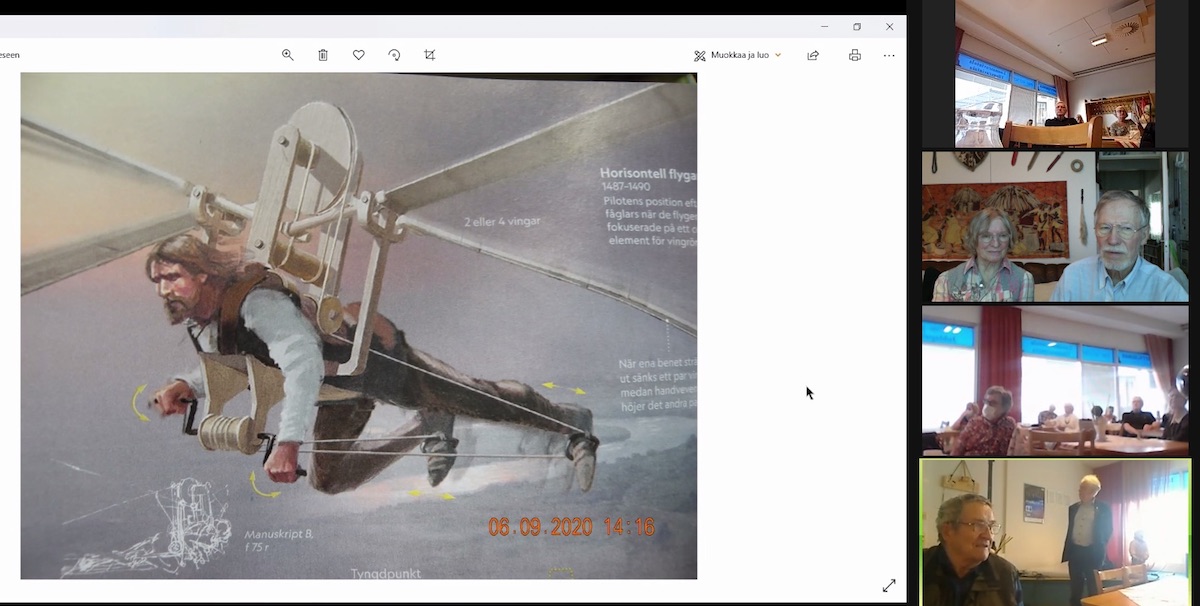
Task: Mark photo as favorite with heart icon
Action: pyautogui.click(x=359, y=55)
